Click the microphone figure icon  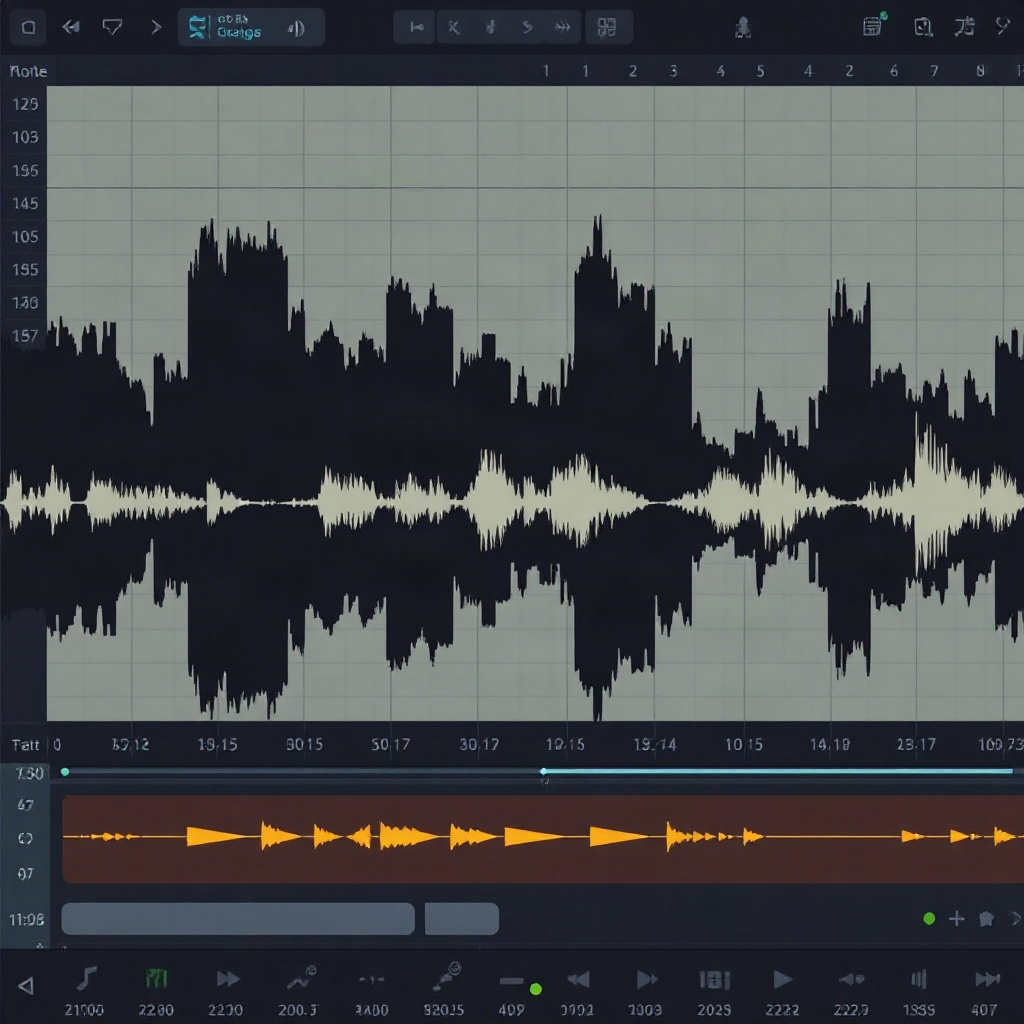point(743,27)
